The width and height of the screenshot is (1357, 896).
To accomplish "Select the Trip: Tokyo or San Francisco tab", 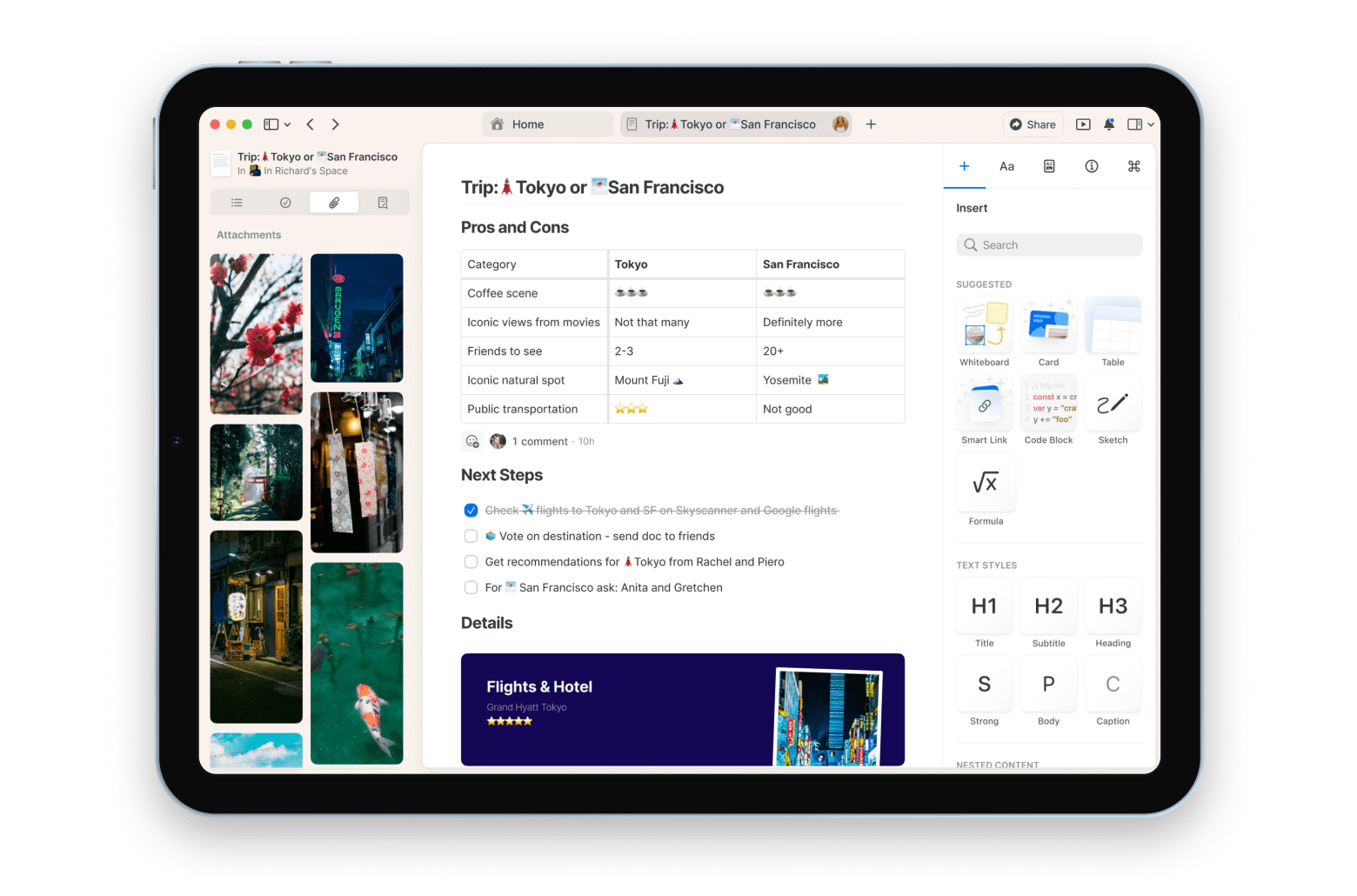I will (x=736, y=124).
